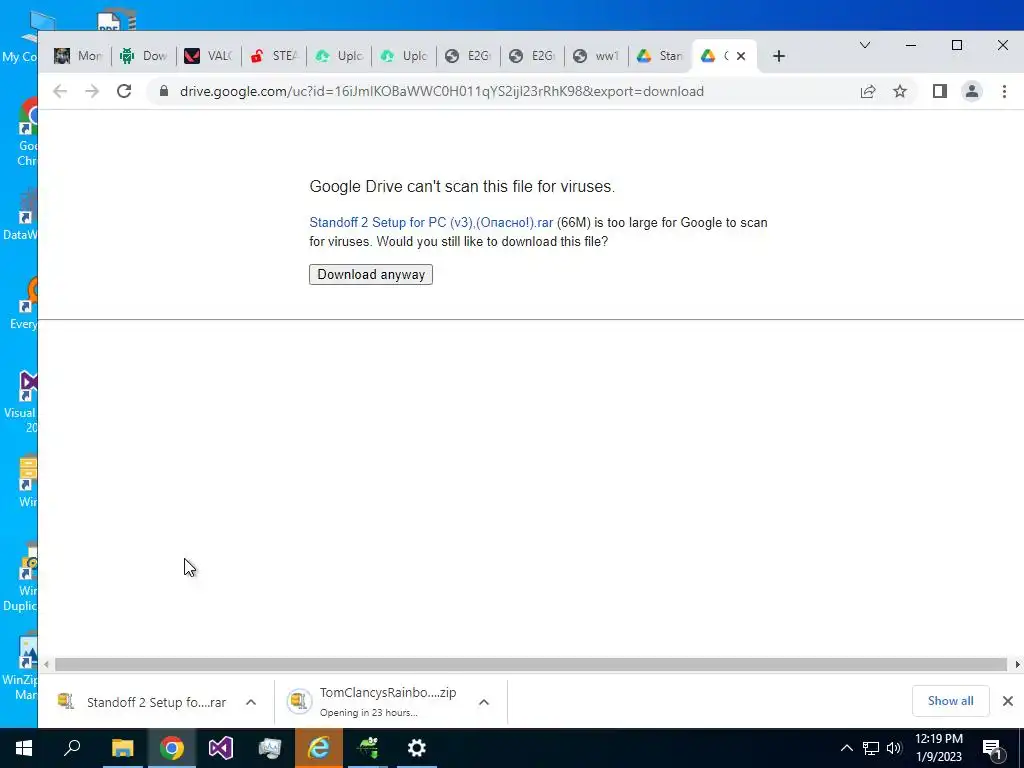The image size is (1024, 768).
Task: Open Settings gear in taskbar
Action: (x=417, y=748)
